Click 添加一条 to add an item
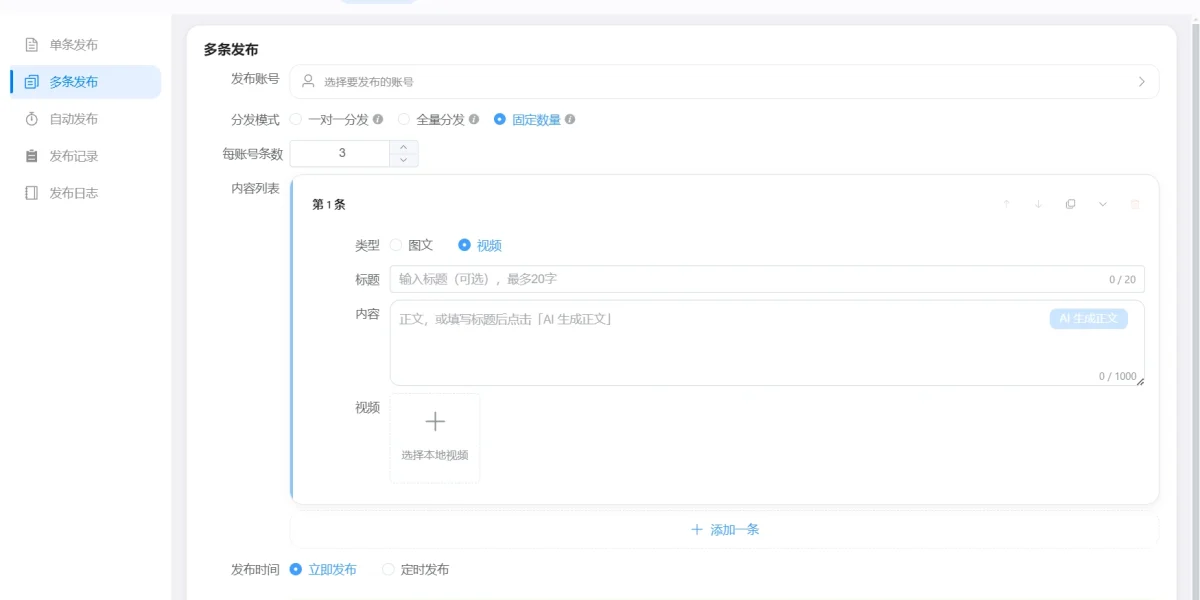 coord(725,530)
